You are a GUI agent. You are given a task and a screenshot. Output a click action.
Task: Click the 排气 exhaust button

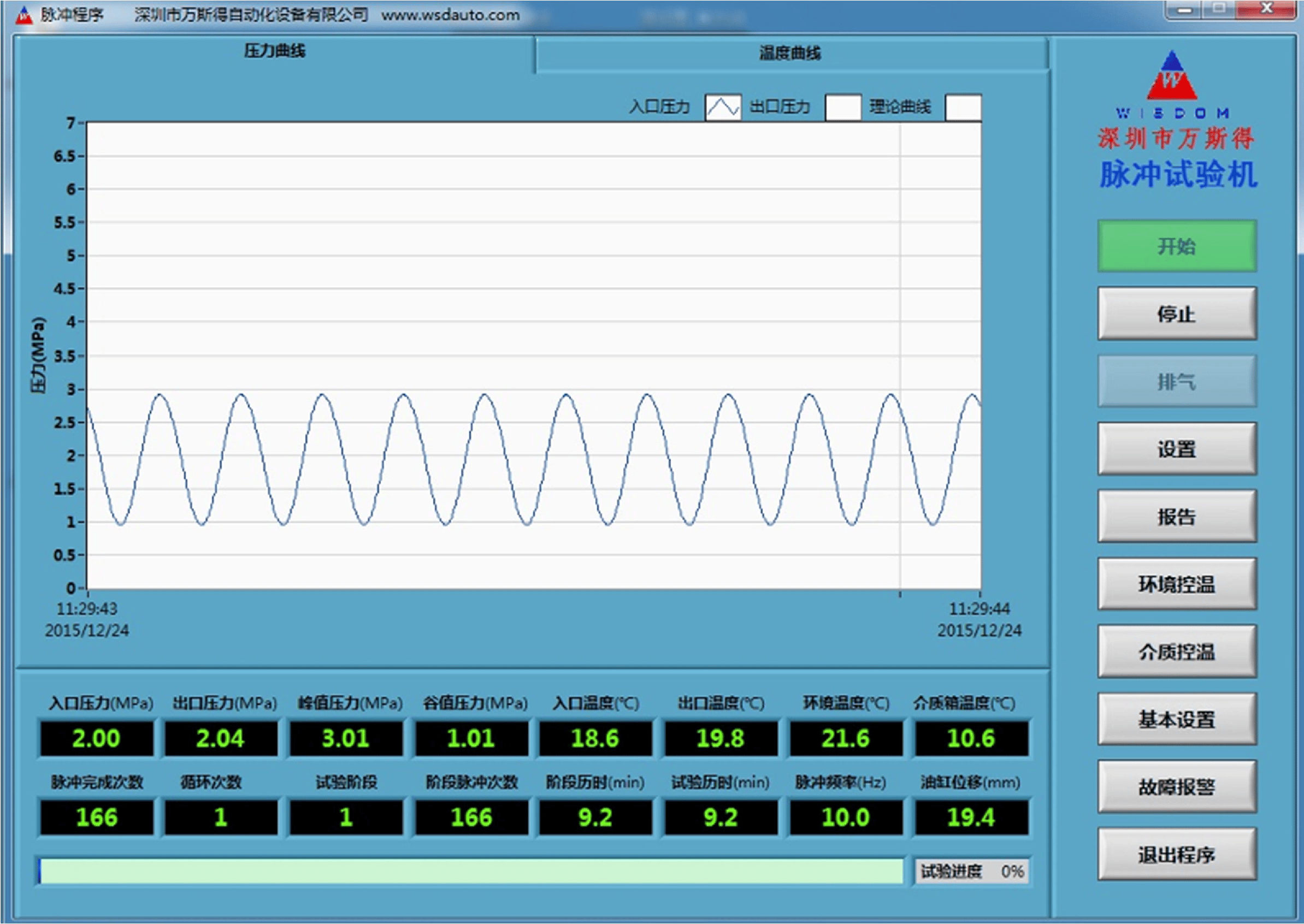[x=1177, y=381]
